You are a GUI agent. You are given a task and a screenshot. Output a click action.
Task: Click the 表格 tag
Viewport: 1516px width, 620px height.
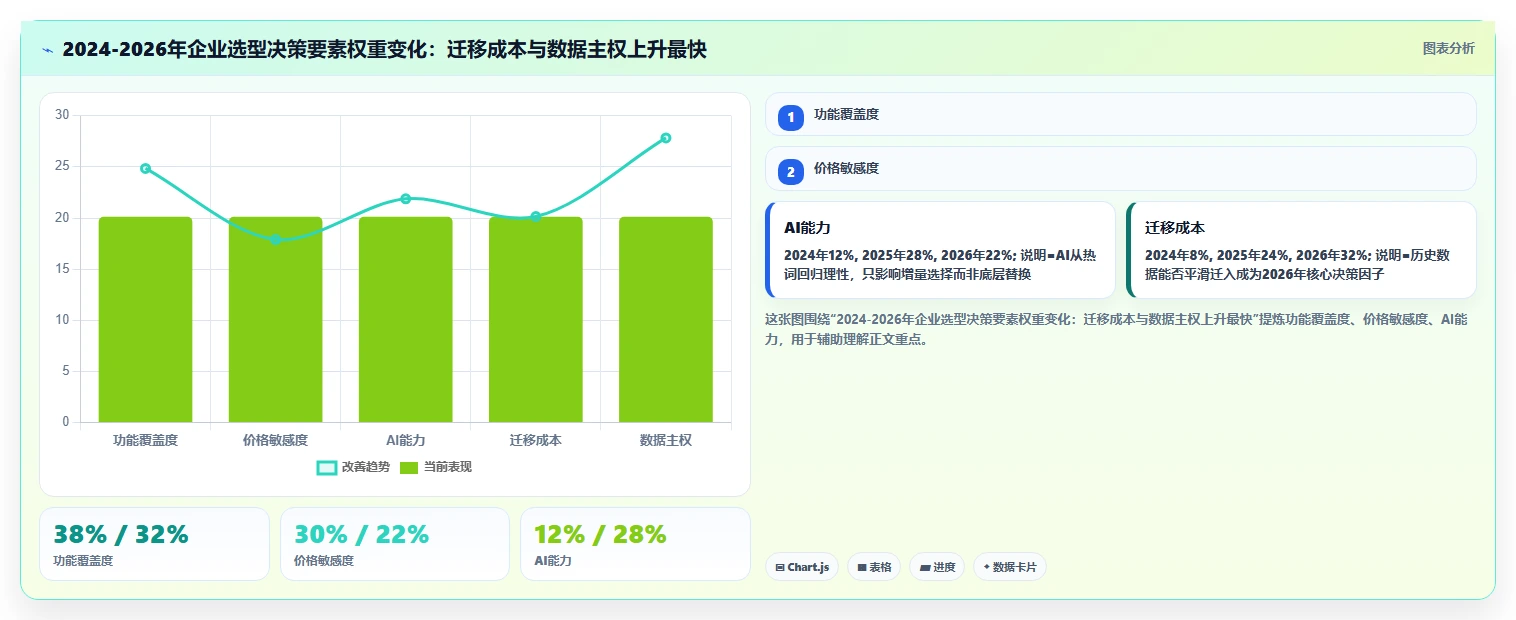(x=874, y=567)
